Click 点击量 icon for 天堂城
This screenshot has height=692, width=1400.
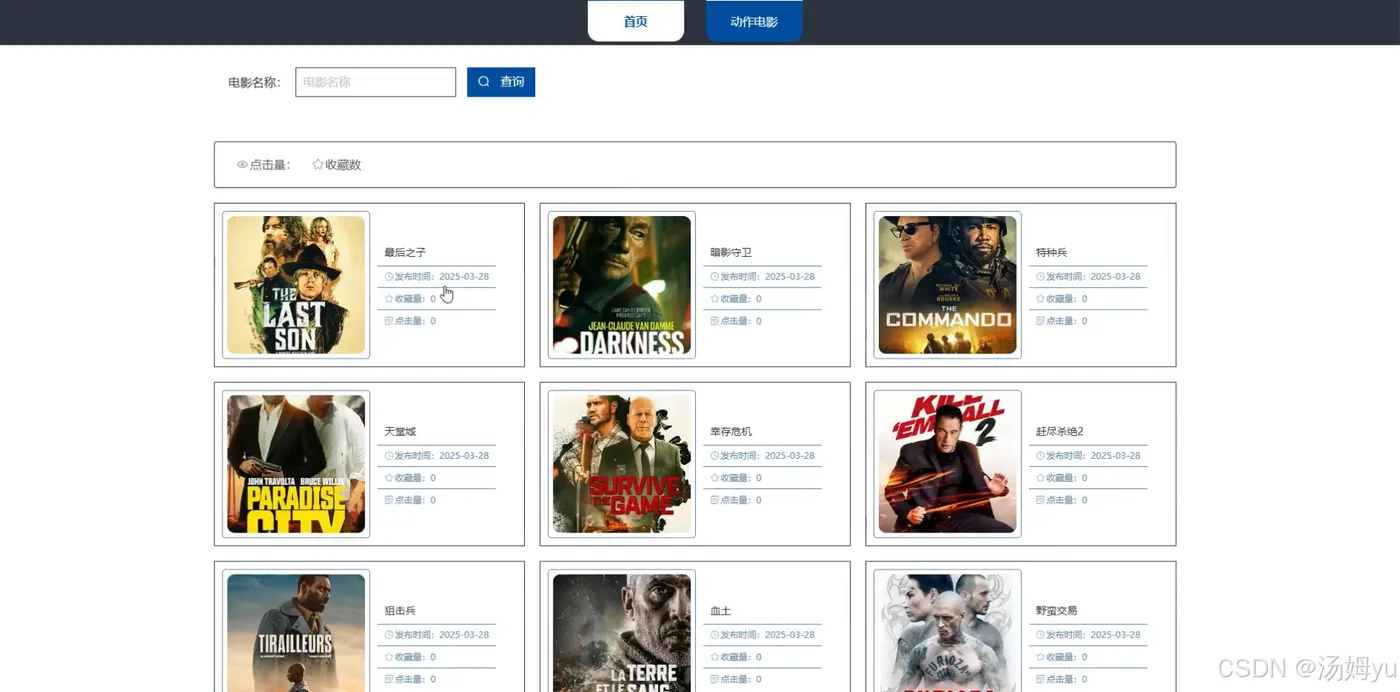tap(389, 500)
